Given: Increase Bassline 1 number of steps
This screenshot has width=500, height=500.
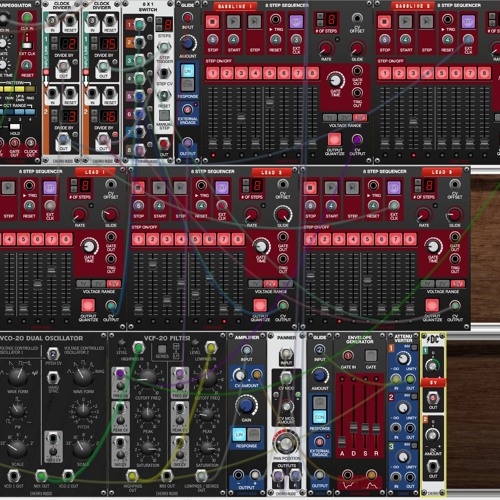Looking at the screenshot, I should 319,16.
